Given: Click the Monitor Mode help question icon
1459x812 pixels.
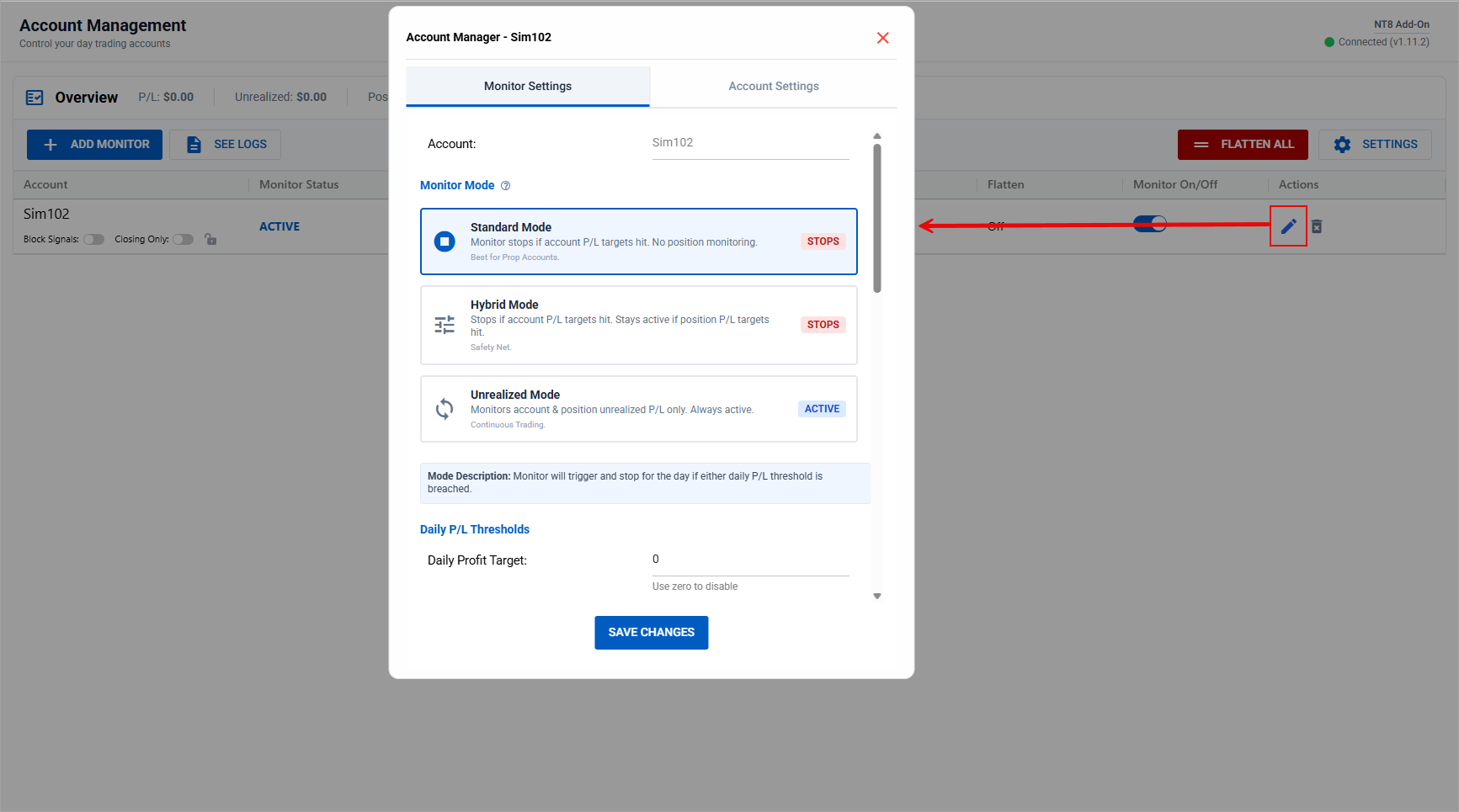Looking at the screenshot, I should click(506, 186).
